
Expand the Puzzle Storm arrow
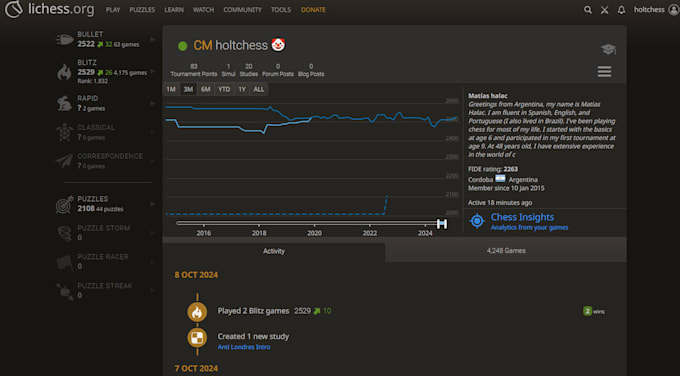click(153, 233)
